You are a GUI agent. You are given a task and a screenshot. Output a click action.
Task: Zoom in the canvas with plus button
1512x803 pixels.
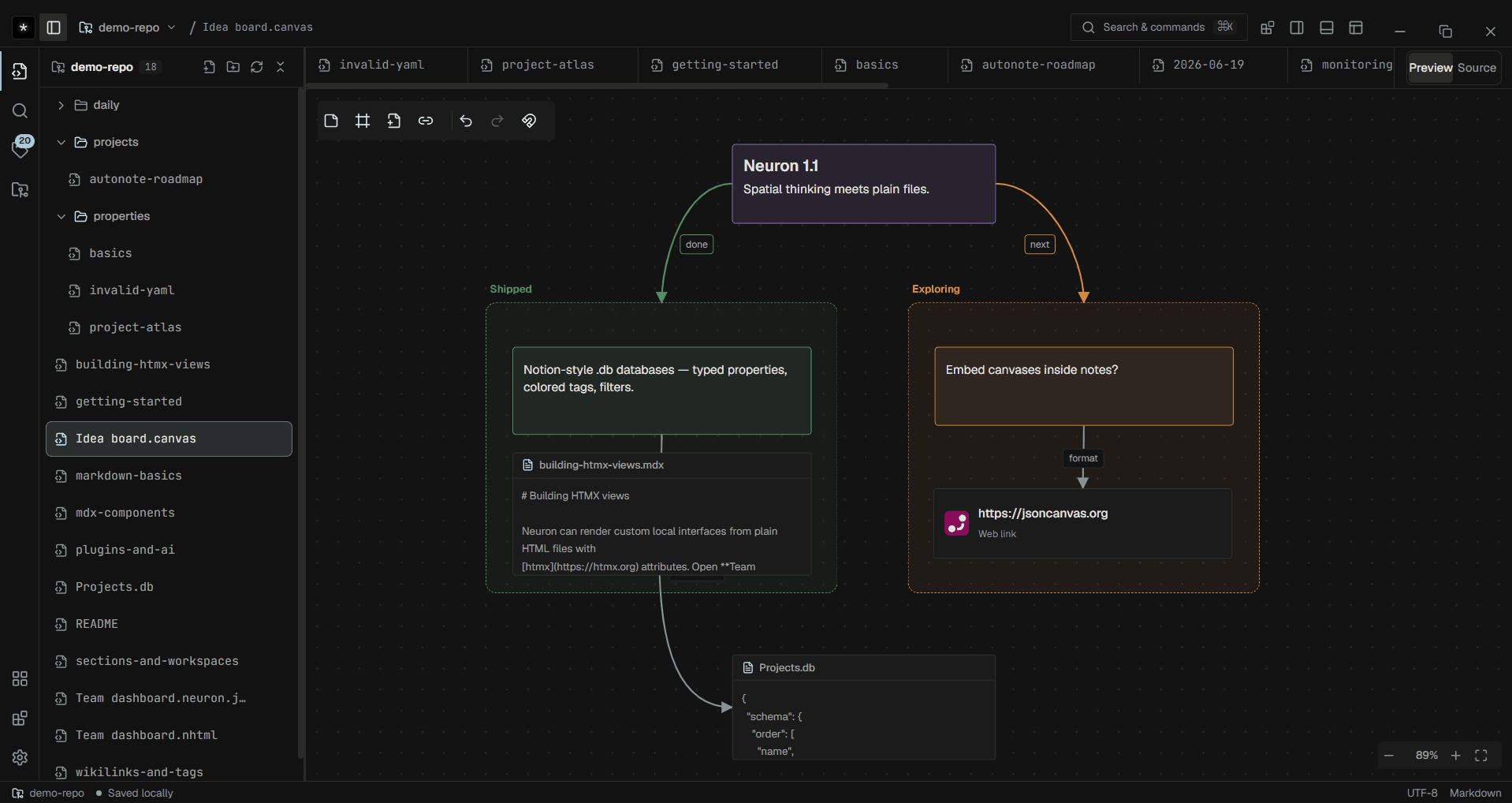pos(1456,756)
